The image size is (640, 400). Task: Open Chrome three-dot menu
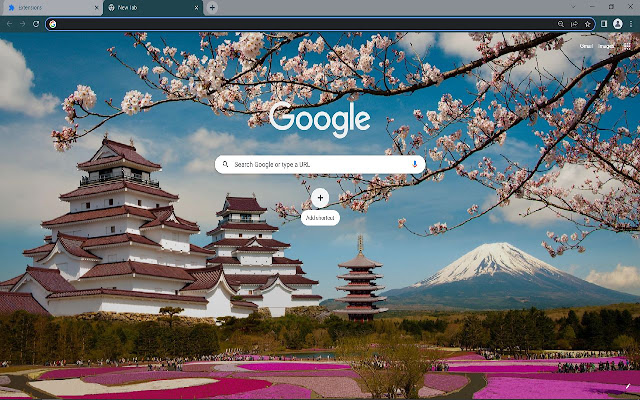631,24
